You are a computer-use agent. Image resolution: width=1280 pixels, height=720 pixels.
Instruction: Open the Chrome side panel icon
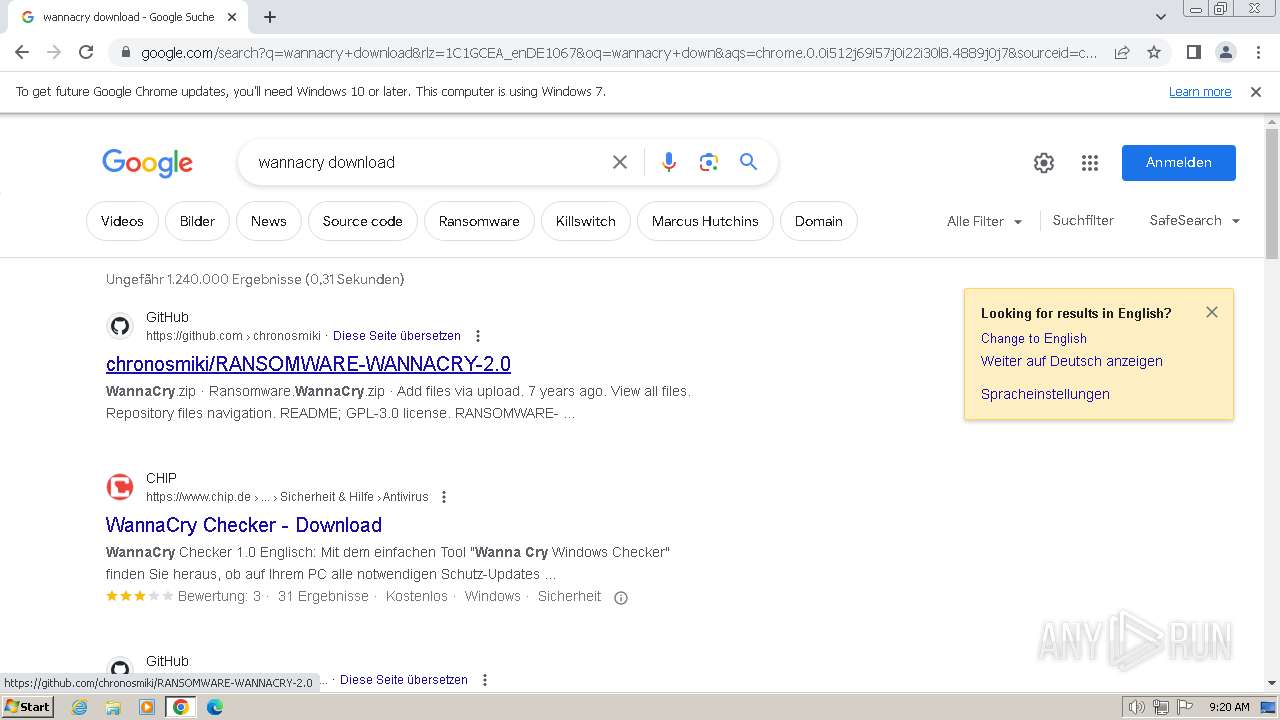[x=1193, y=52]
